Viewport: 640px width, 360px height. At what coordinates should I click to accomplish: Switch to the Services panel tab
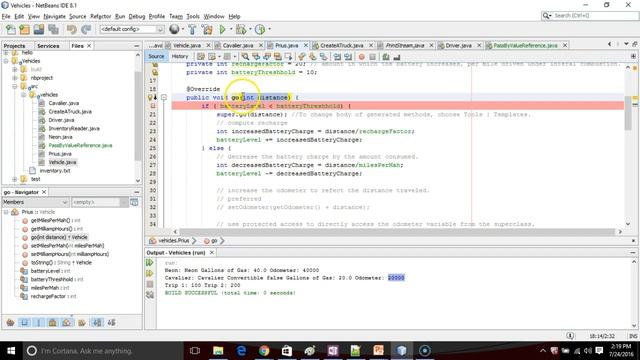(48, 46)
